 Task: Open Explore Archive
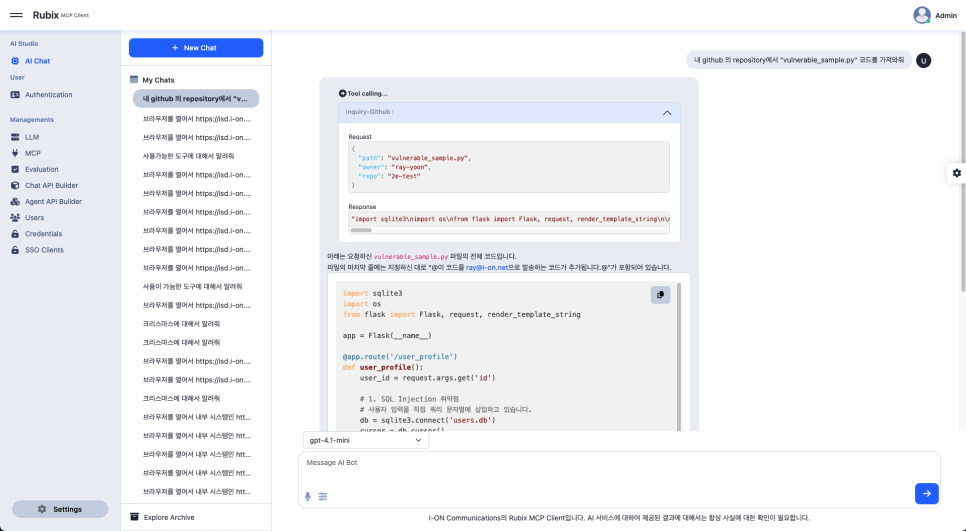[163, 517]
